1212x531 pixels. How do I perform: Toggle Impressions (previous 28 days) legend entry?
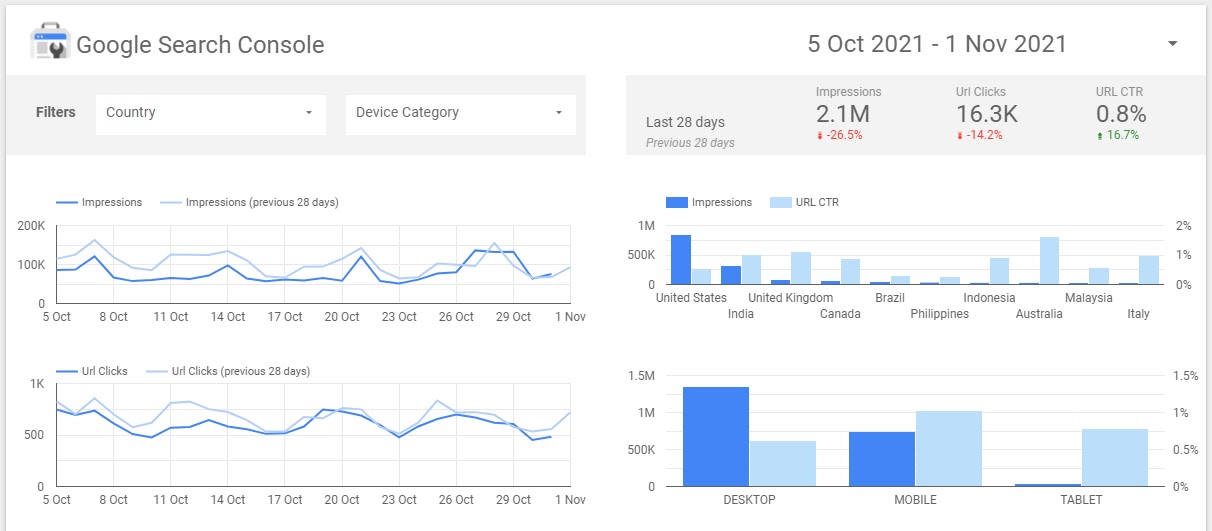point(249,202)
